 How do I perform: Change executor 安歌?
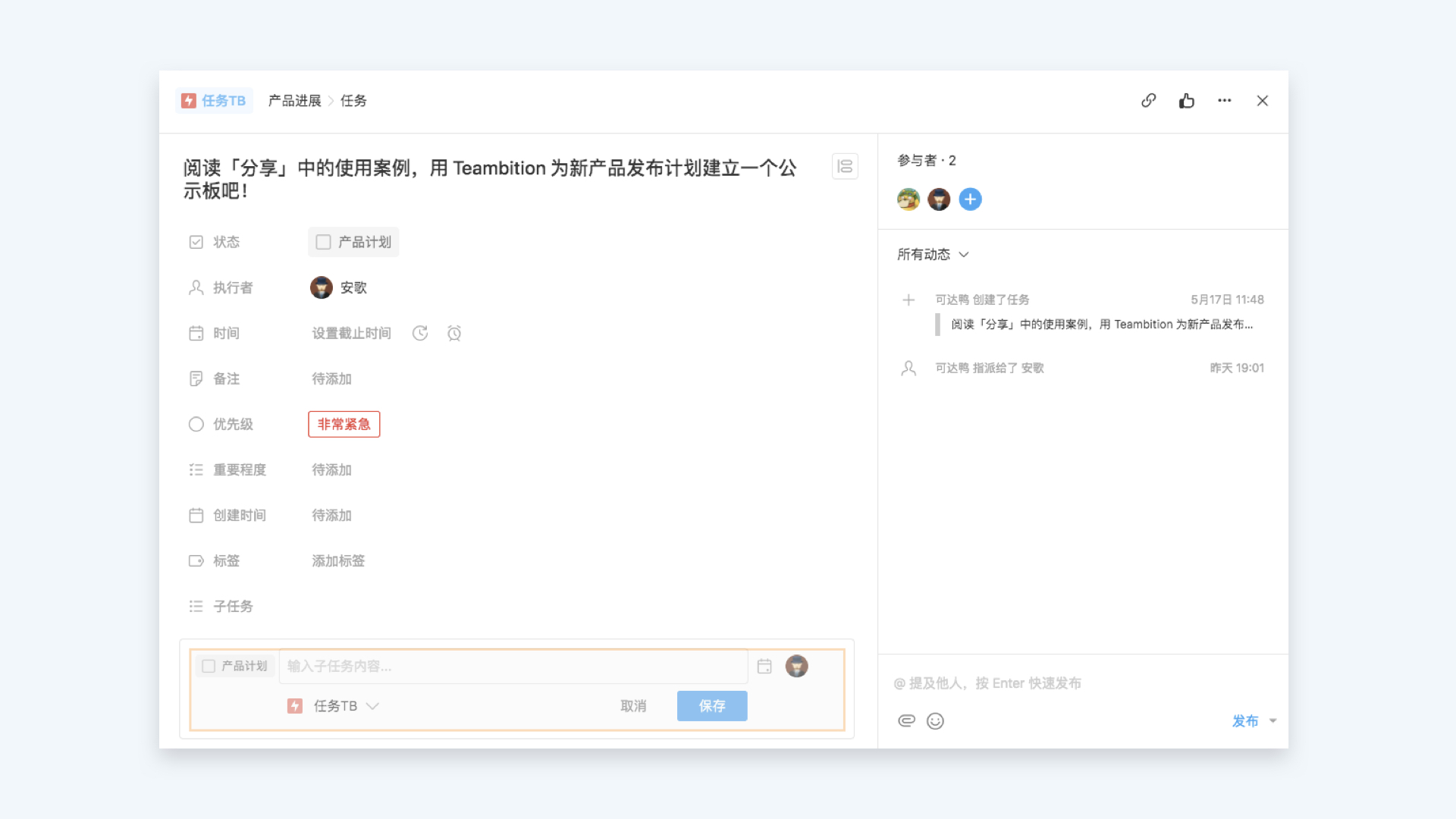tap(339, 287)
